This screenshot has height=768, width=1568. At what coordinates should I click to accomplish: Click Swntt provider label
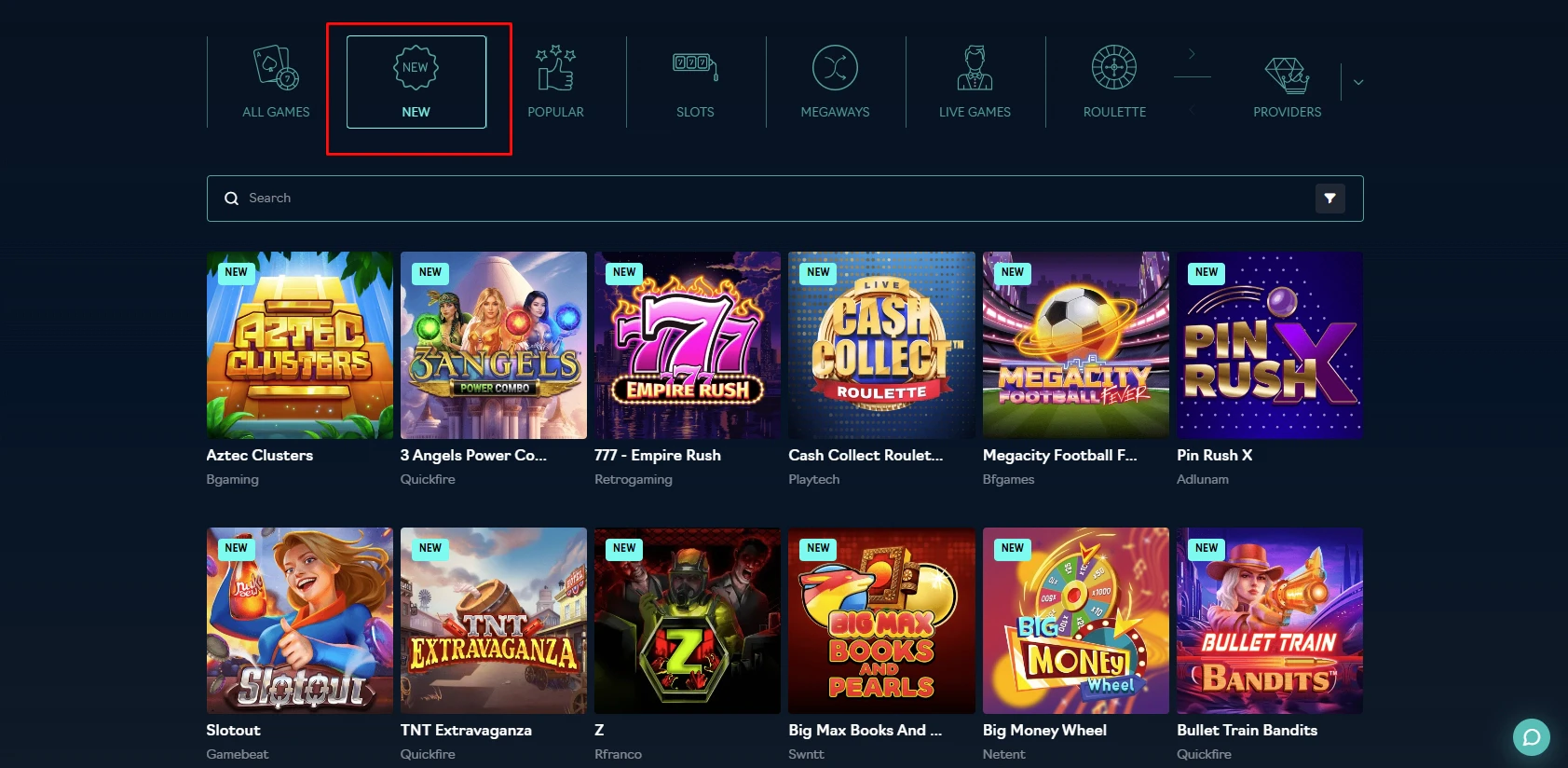(807, 754)
